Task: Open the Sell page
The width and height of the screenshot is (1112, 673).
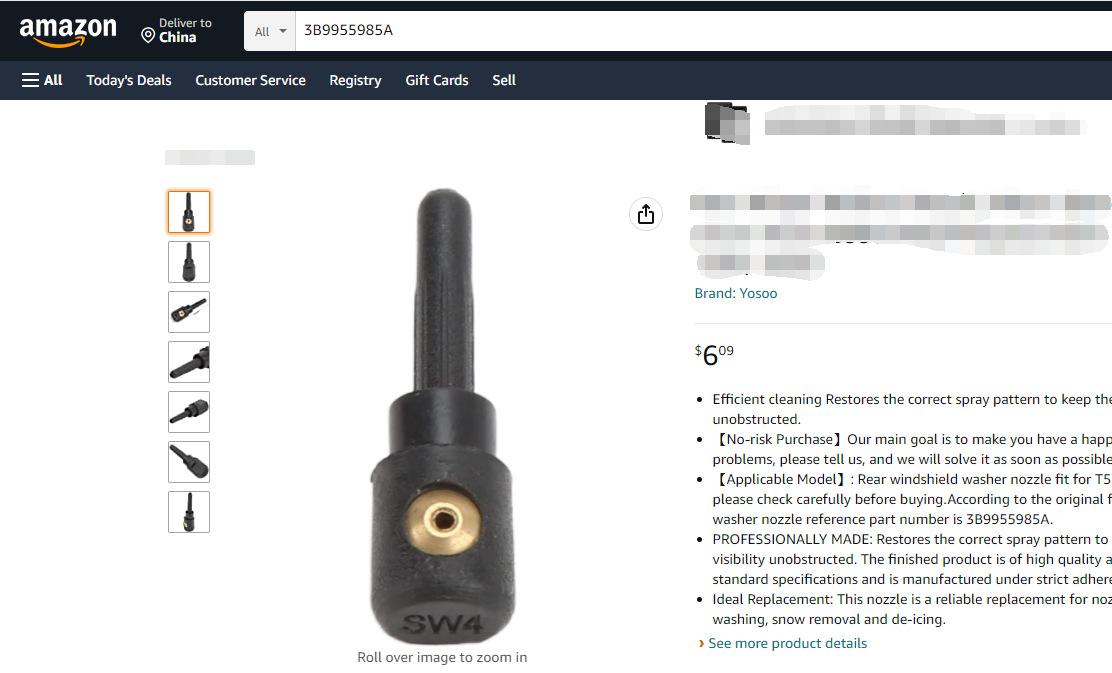Action: pyautogui.click(x=504, y=80)
